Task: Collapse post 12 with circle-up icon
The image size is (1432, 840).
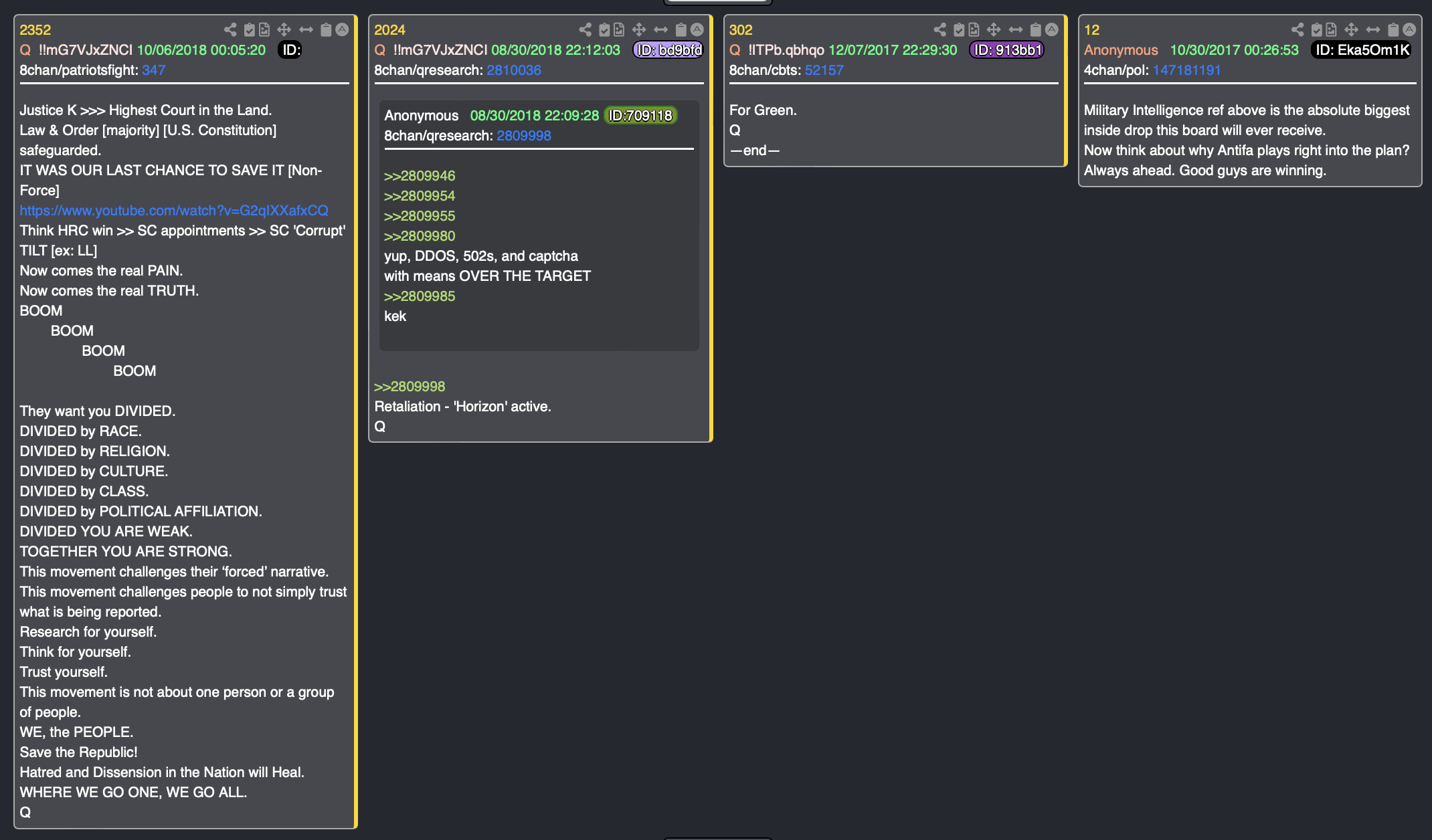Action: (1409, 29)
